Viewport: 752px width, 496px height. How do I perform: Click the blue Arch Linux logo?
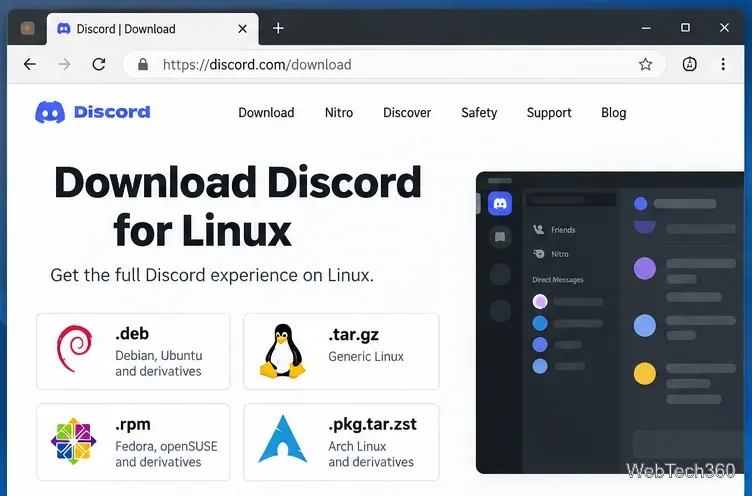[282, 439]
